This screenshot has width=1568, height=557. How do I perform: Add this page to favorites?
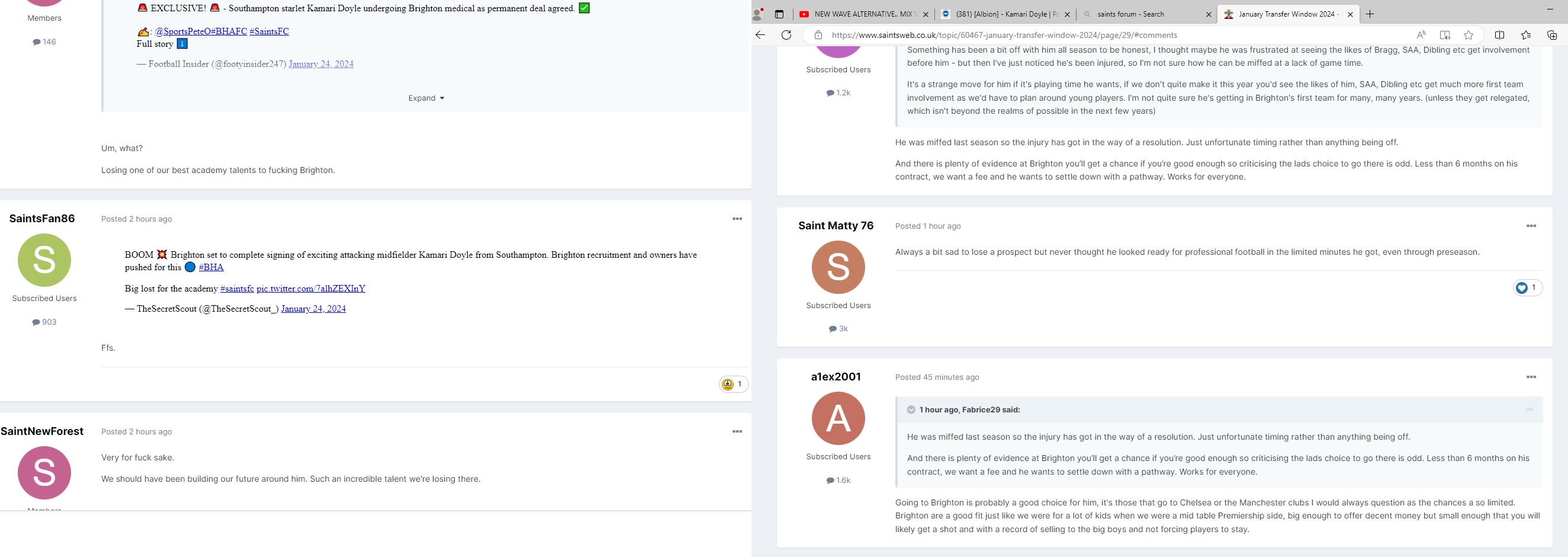[1468, 35]
